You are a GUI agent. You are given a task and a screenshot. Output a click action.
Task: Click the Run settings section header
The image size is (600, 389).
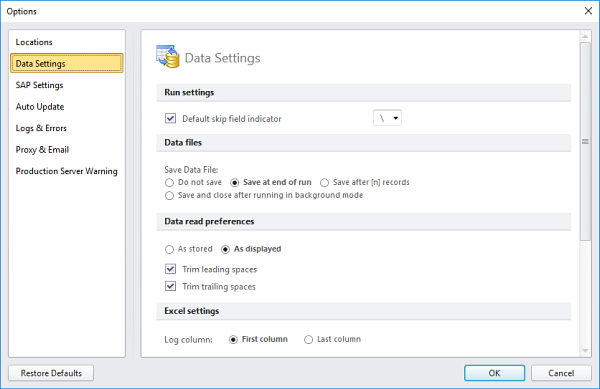[364, 93]
